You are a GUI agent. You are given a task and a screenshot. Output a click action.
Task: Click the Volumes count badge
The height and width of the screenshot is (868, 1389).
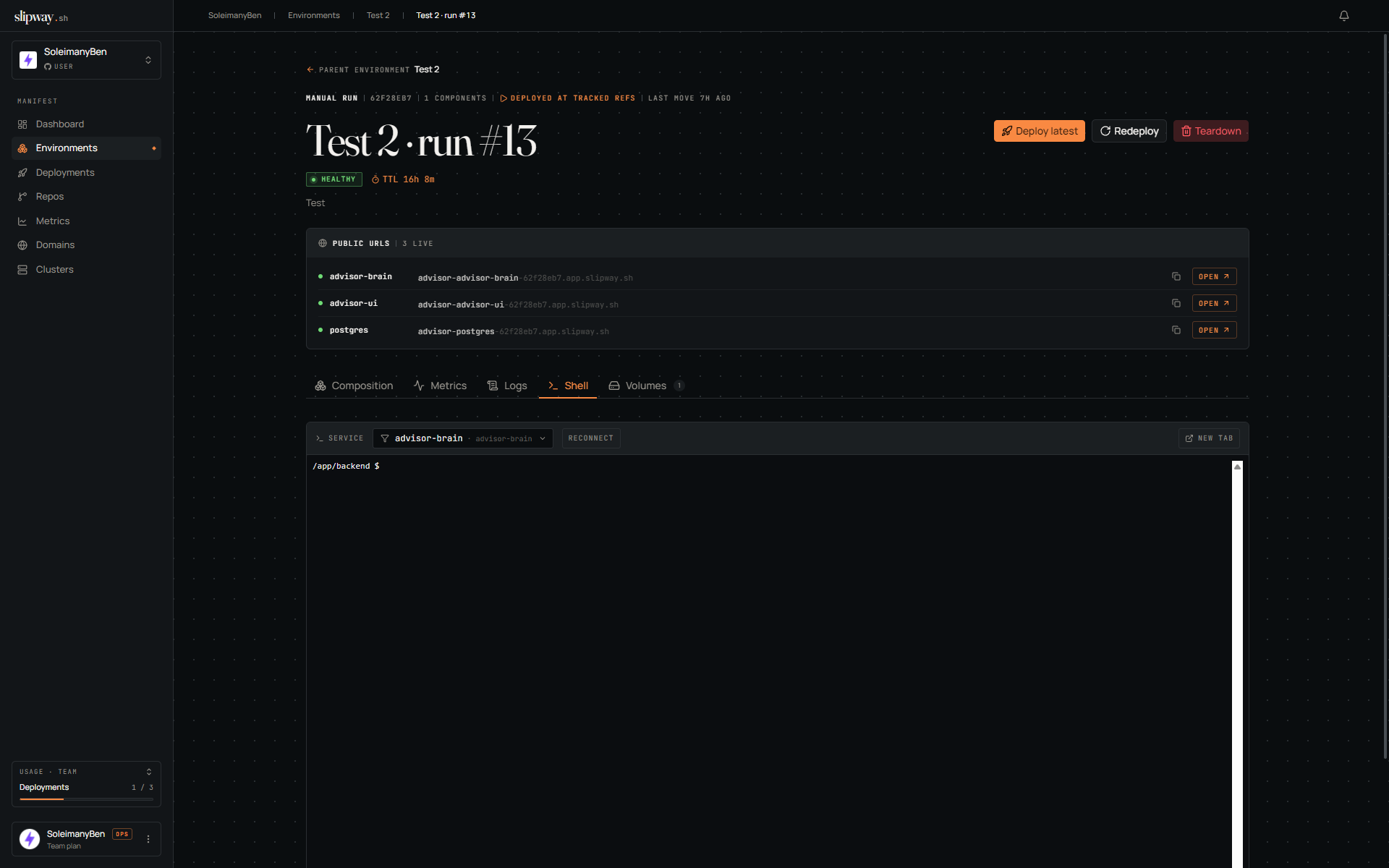679,386
